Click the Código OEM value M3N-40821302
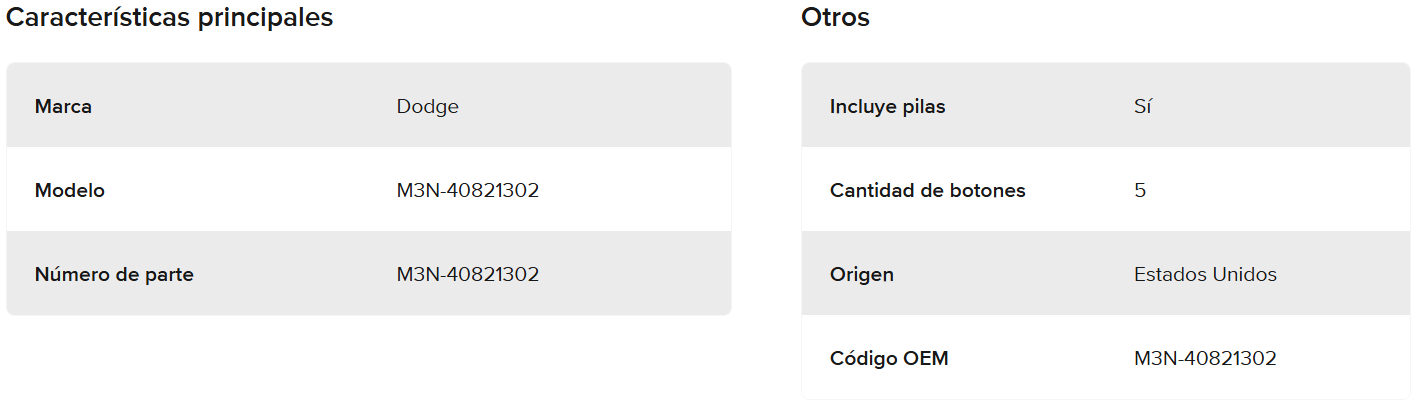Screen dimensions: 1420x407 click(x=1205, y=358)
